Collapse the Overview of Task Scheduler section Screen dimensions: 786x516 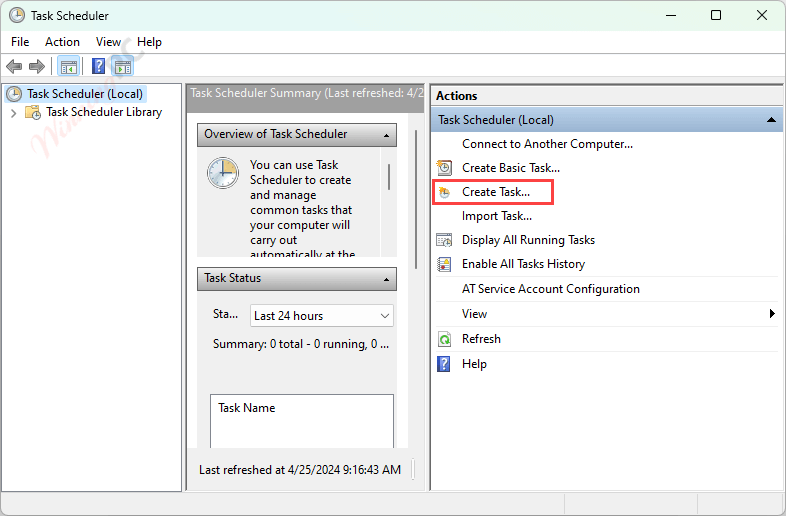[386, 135]
